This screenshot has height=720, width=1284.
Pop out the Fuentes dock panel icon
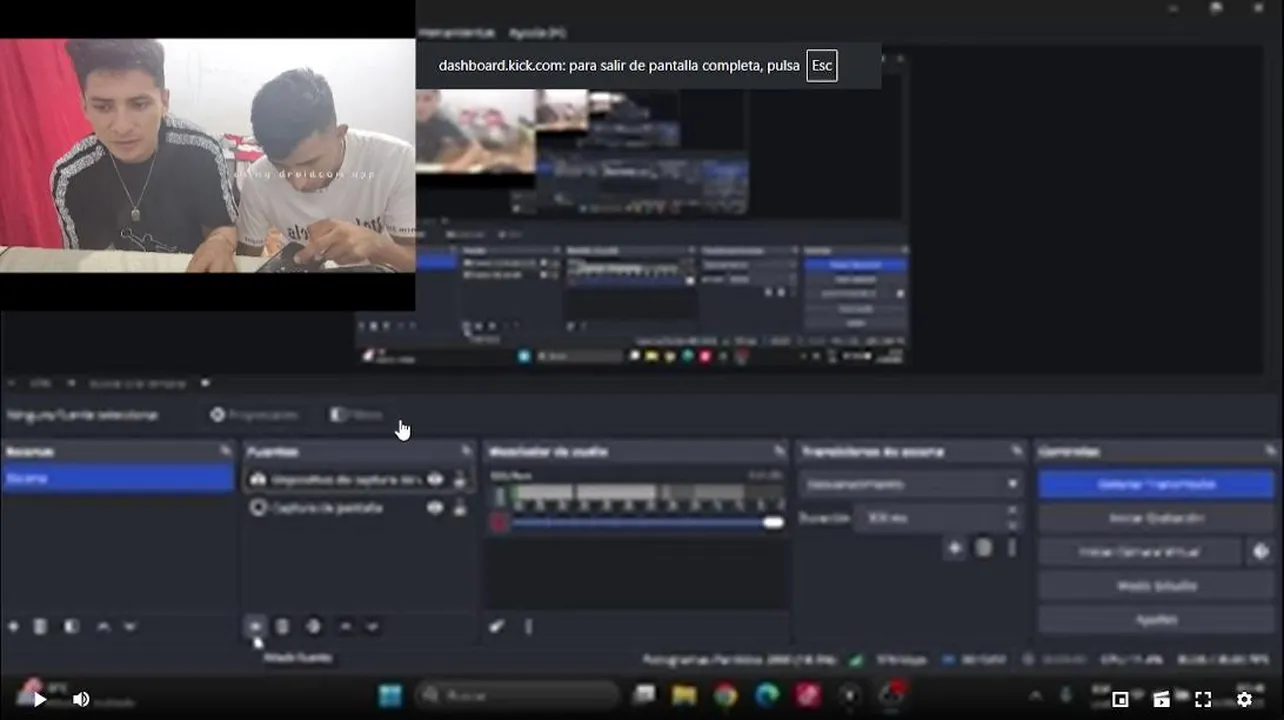pos(466,452)
